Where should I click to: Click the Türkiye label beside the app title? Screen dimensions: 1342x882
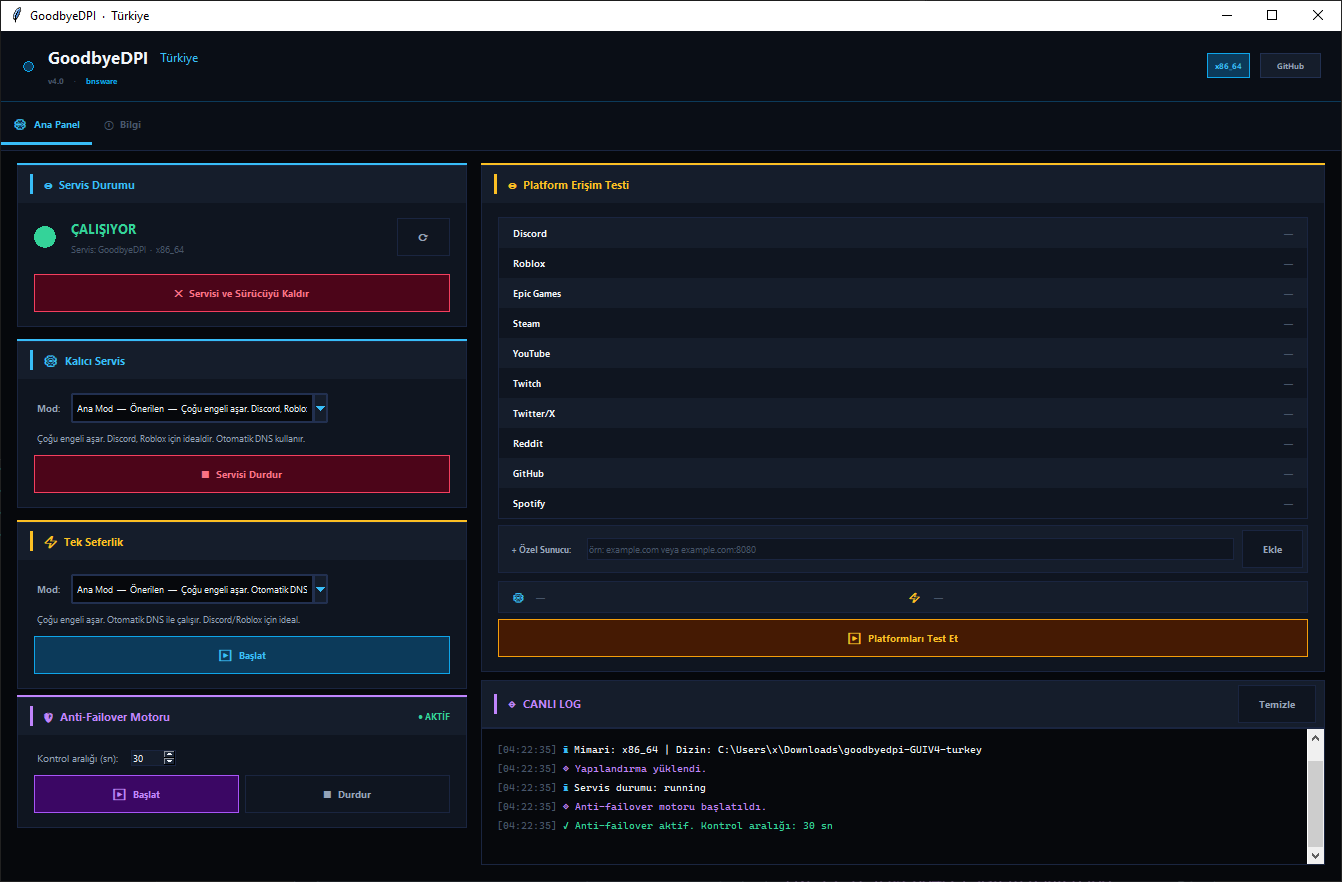pyautogui.click(x=179, y=58)
